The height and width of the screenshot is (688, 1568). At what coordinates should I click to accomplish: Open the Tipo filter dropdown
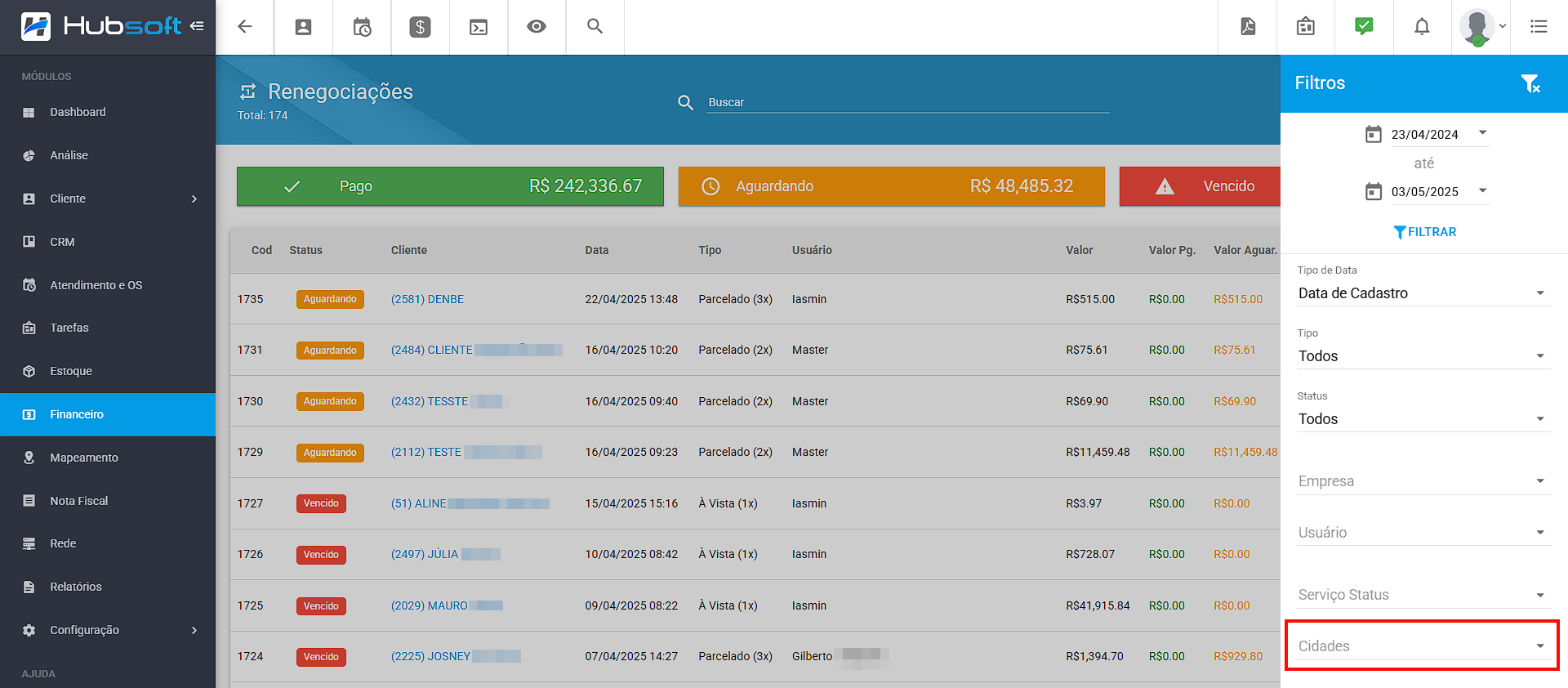[x=1423, y=356]
